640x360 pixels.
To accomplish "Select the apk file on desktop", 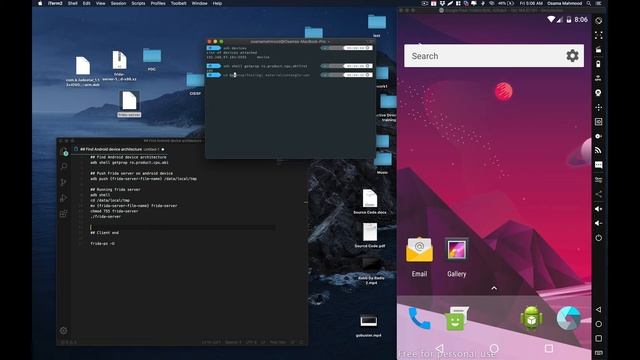I will click(x=83, y=71).
